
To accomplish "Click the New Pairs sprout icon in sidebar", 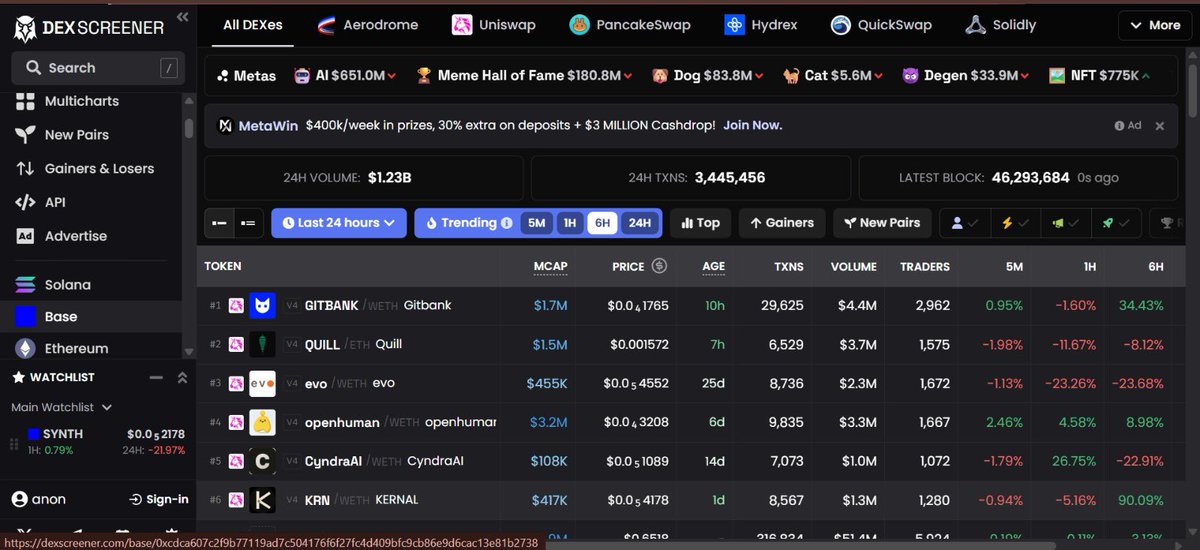I will click(x=26, y=134).
